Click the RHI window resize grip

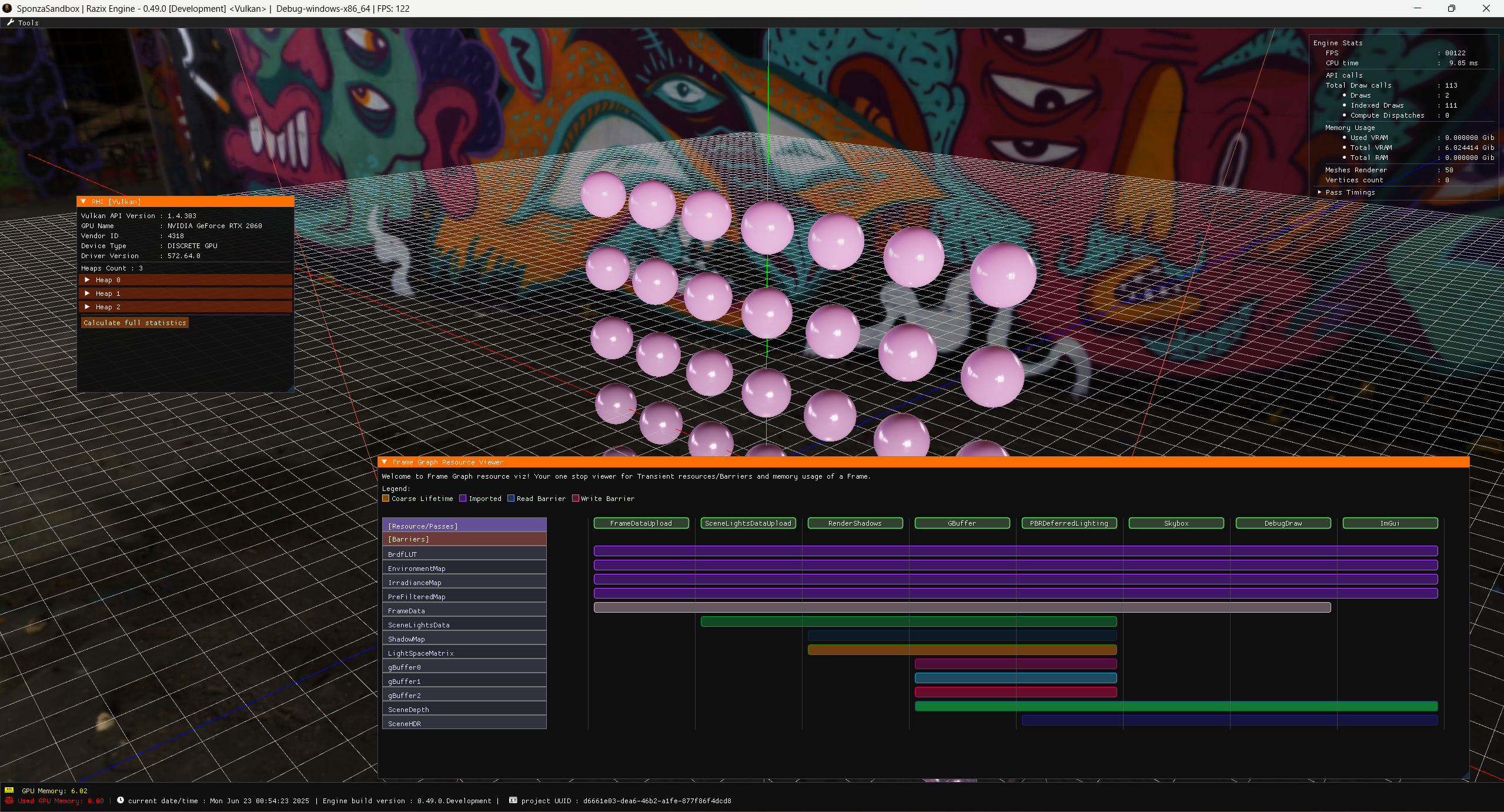click(x=290, y=388)
